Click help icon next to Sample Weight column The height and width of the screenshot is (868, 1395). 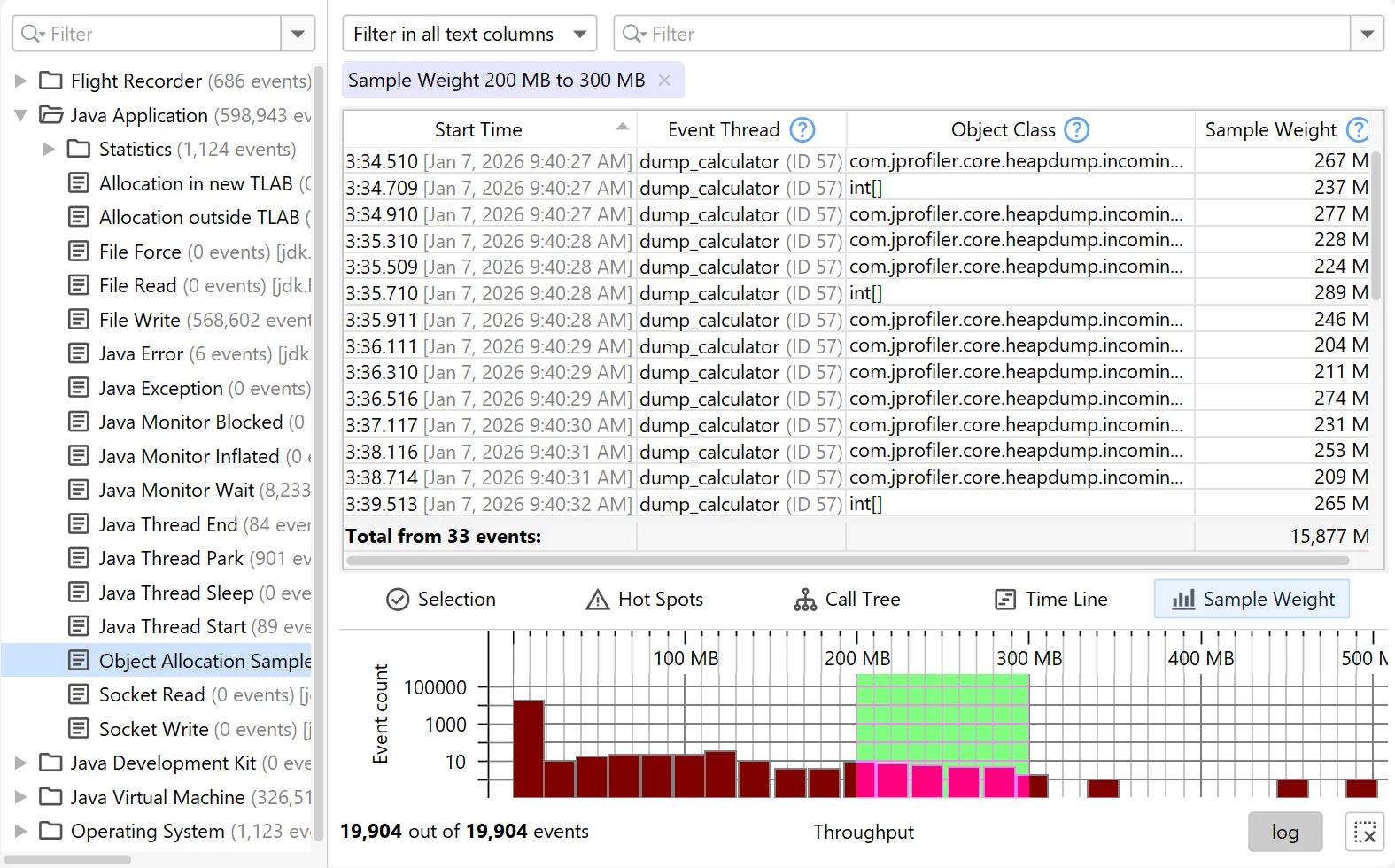click(x=1358, y=130)
